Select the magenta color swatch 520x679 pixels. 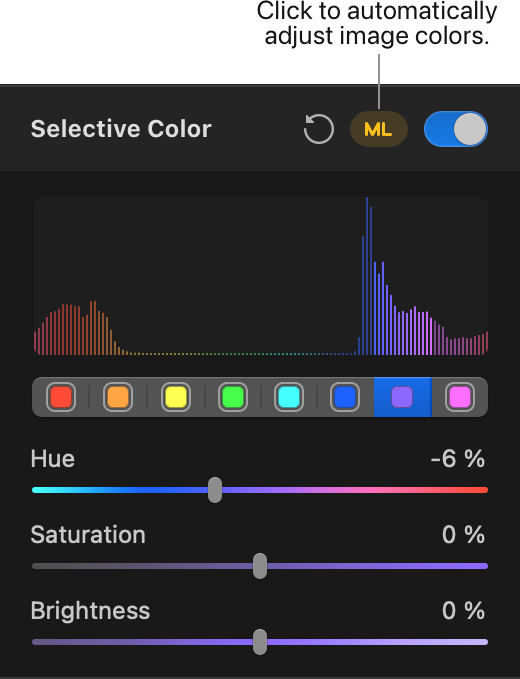460,397
